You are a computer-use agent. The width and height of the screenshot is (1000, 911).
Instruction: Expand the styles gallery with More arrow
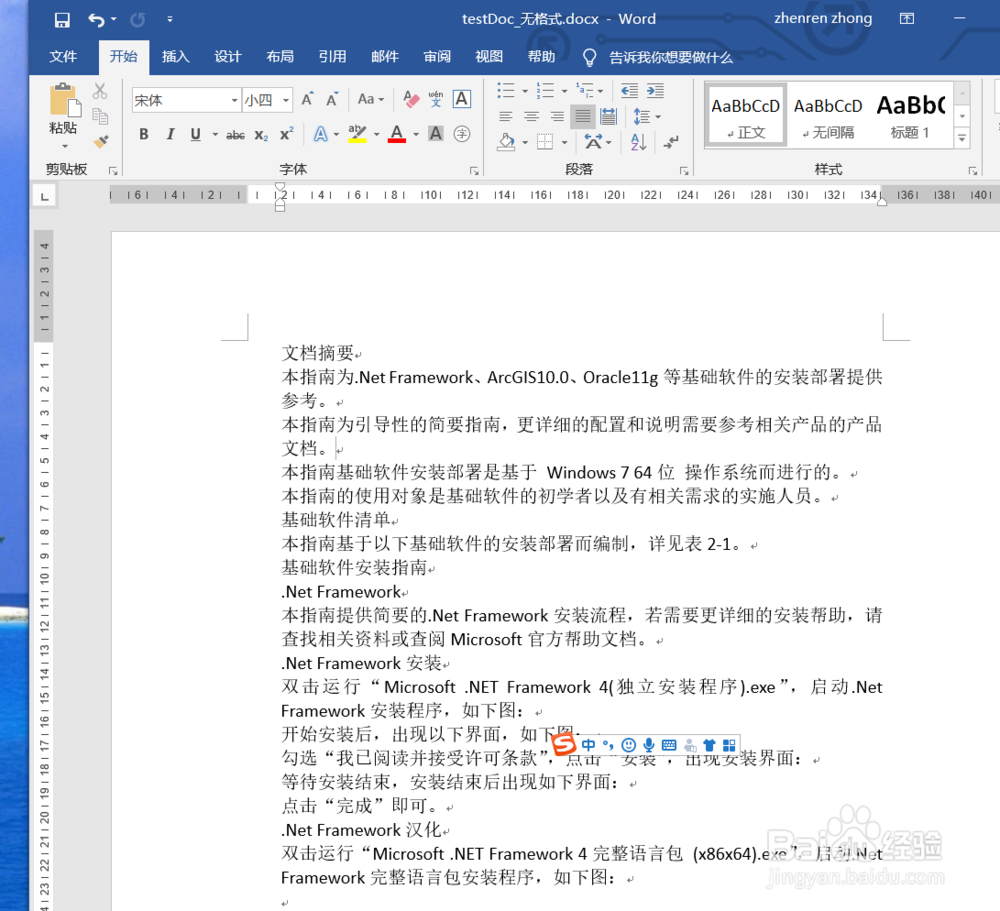pos(962,137)
